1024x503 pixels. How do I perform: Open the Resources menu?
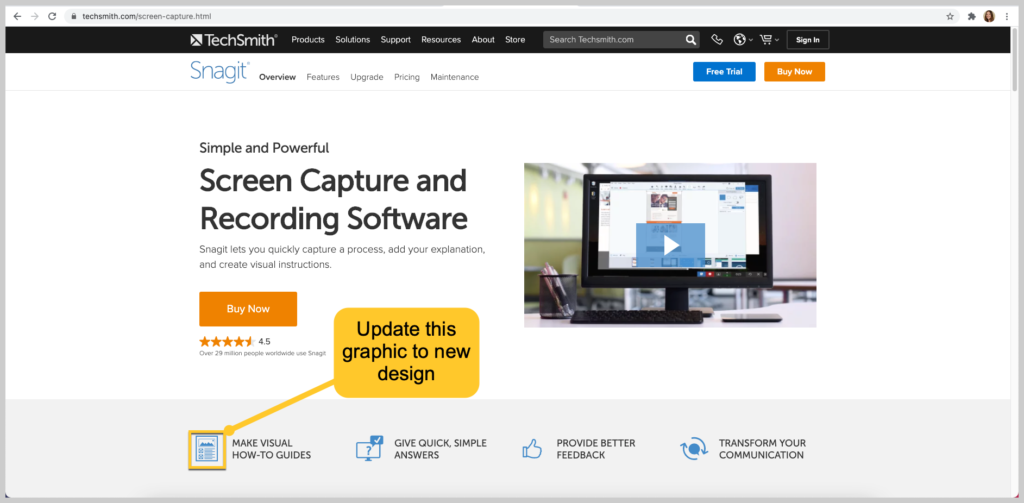[x=441, y=40]
